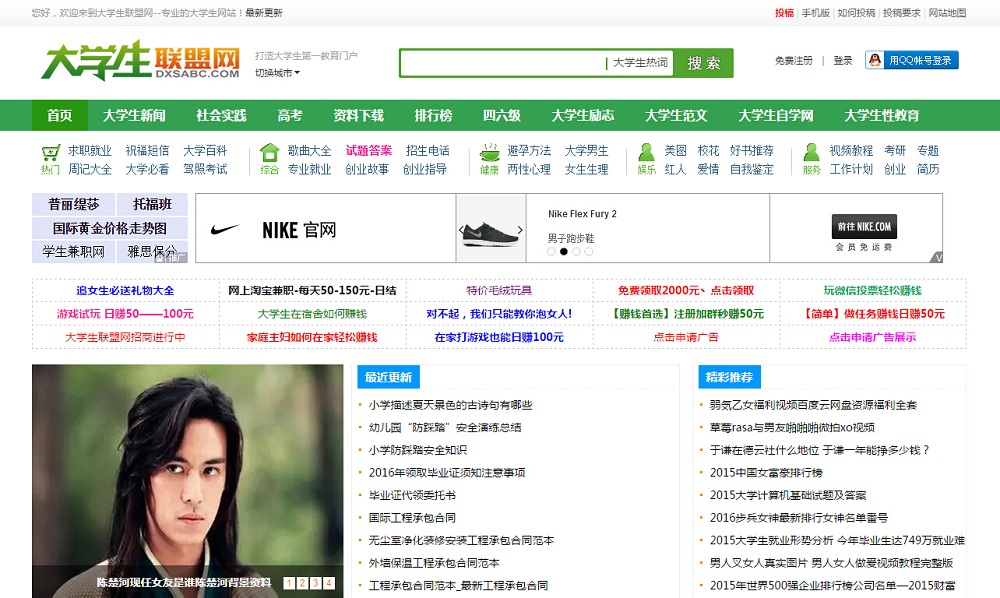The image size is (1000, 598).
Task: Click the Nike ad right arrow
Action: pyautogui.click(x=520, y=230)
